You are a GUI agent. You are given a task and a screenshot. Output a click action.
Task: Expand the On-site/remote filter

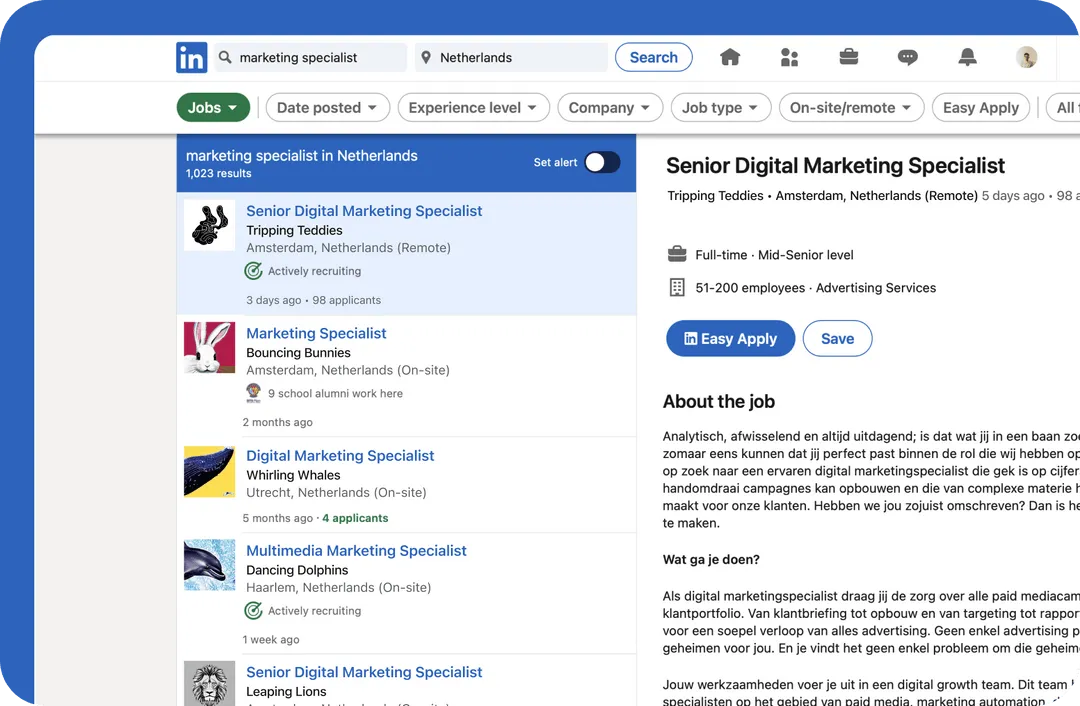coord(851,107)
